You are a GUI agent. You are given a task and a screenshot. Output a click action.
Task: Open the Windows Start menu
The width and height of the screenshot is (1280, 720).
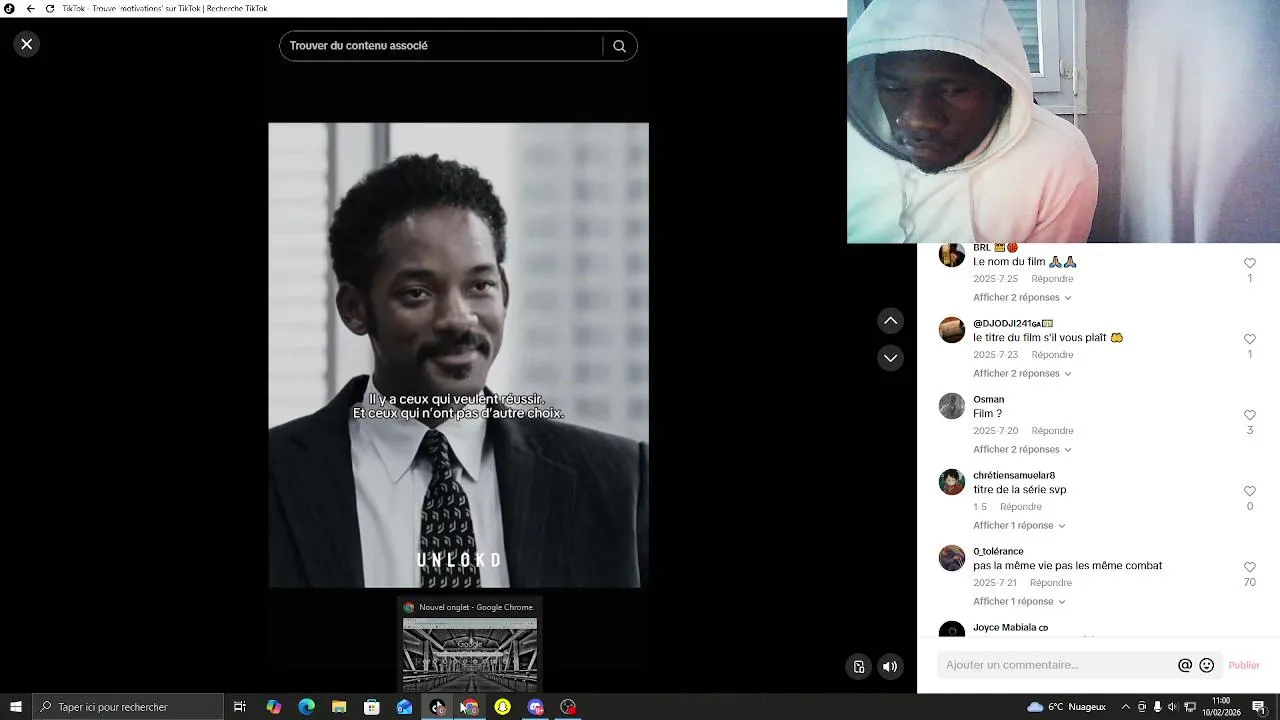tap(16, 707)
